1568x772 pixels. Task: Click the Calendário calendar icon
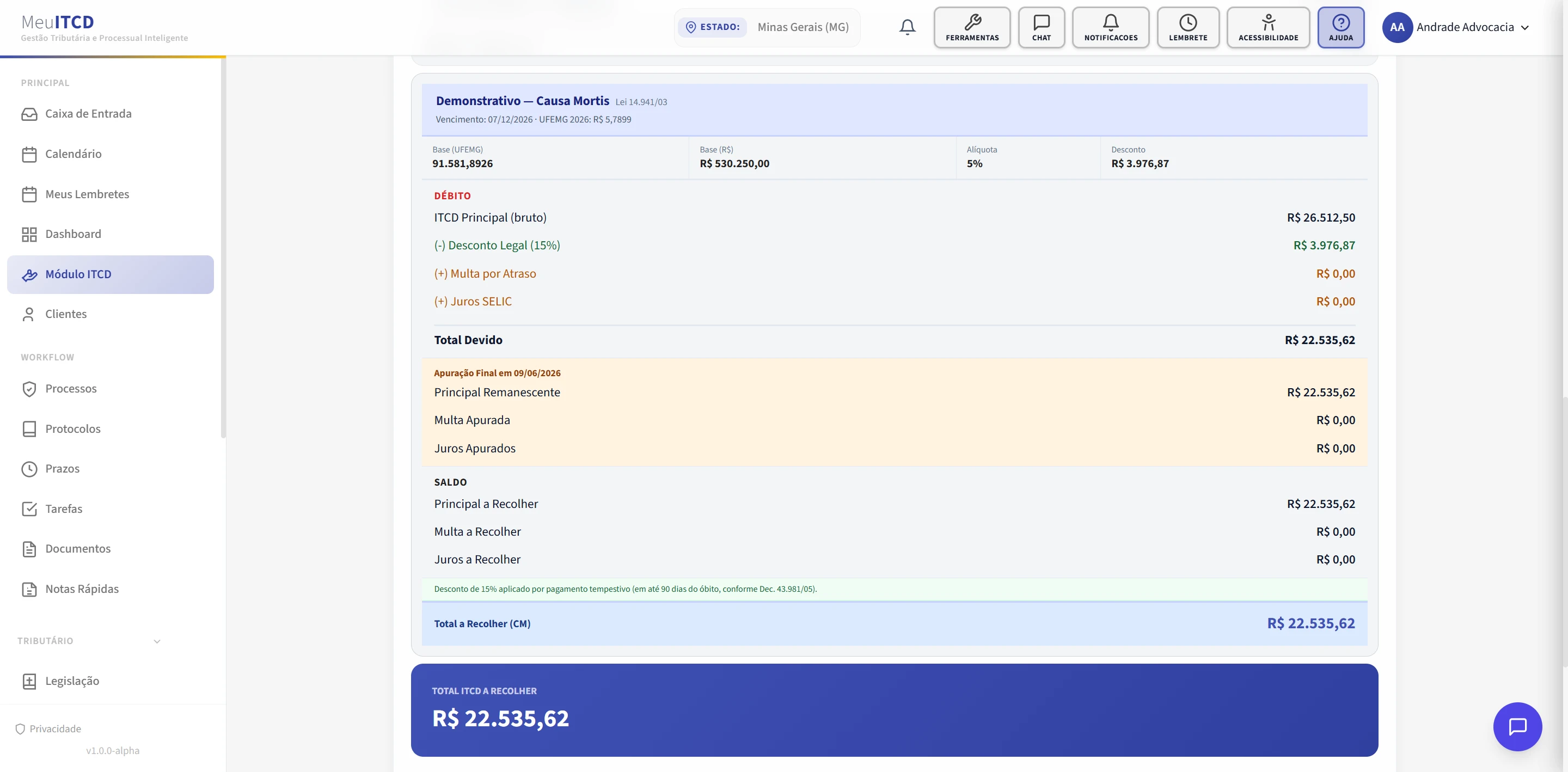tap(29, 155)
